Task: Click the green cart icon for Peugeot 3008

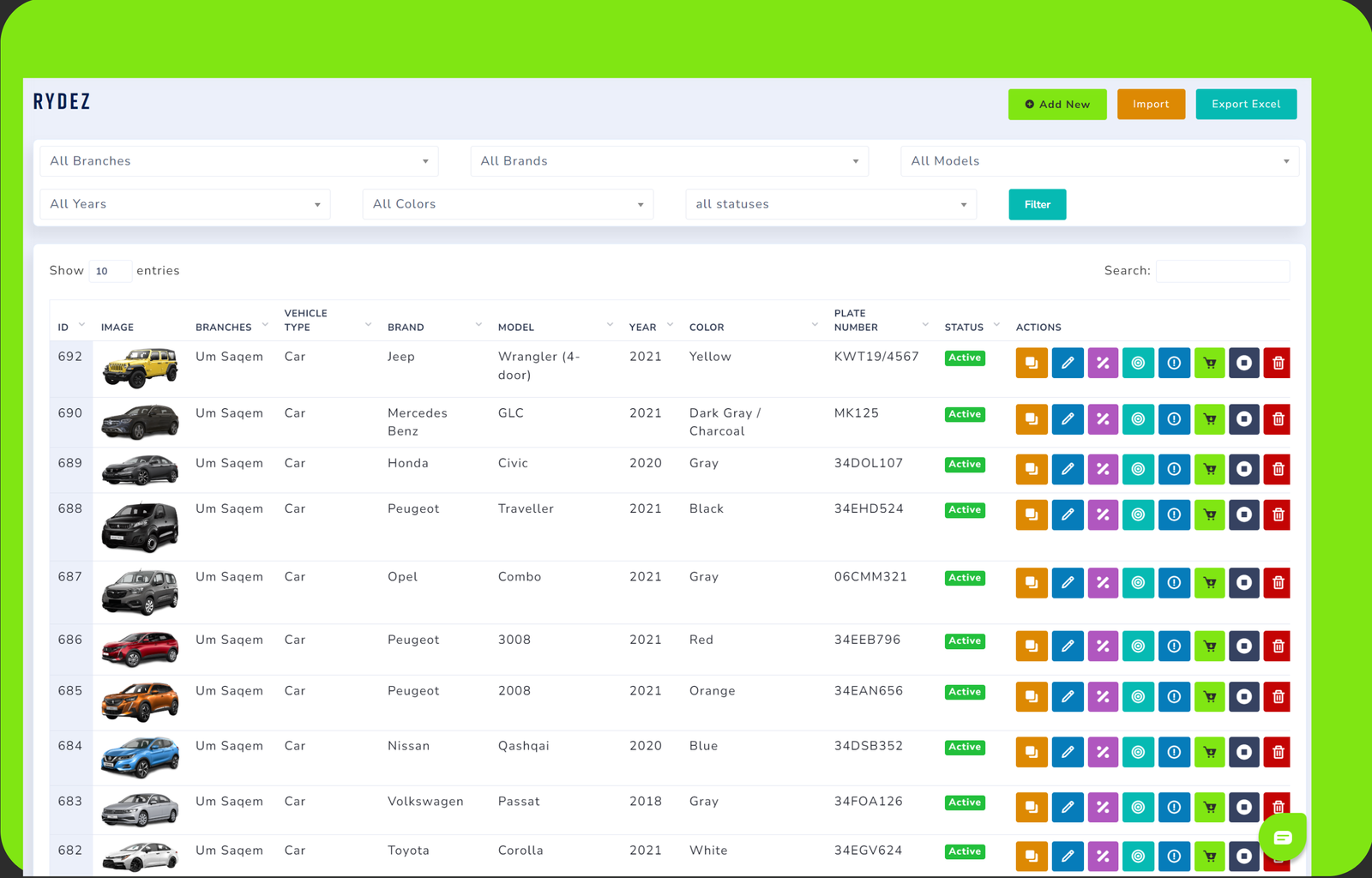Action: [1209, 646]
